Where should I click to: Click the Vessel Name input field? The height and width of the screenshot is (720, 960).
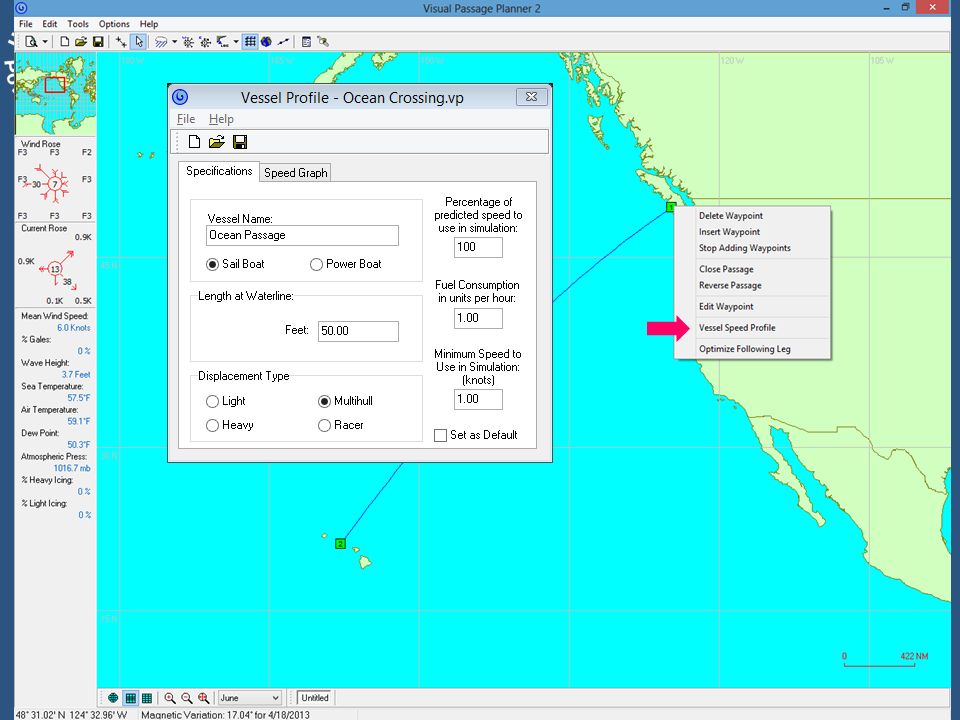[x=302, y=235]
